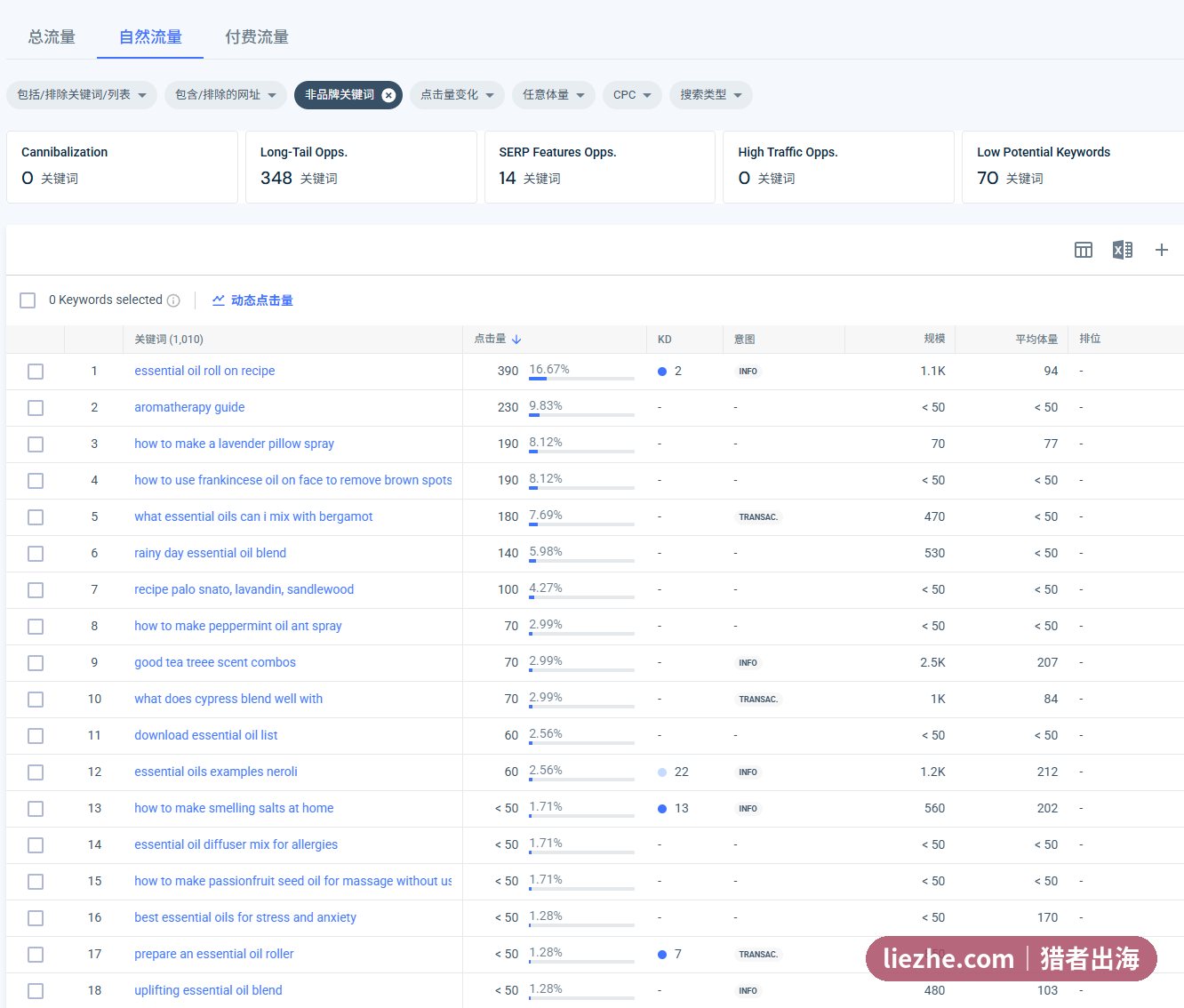Screen dimensions: 1184x1008
Task: Check the lavender pillow spray row checkbox
Action: point(36,444)
